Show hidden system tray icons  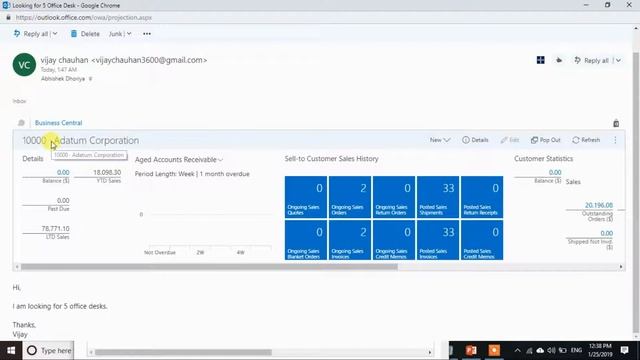518,350
